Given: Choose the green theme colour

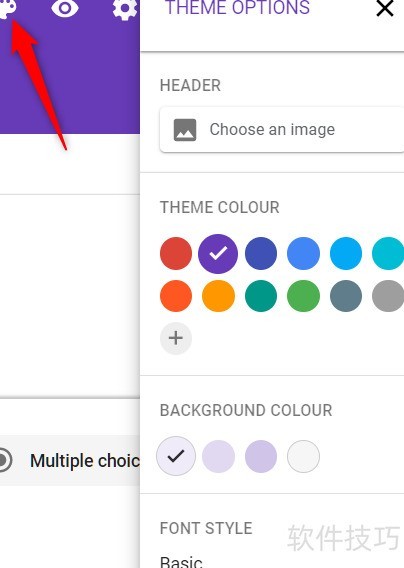Looking at the screenshot, I should point(303,296).
